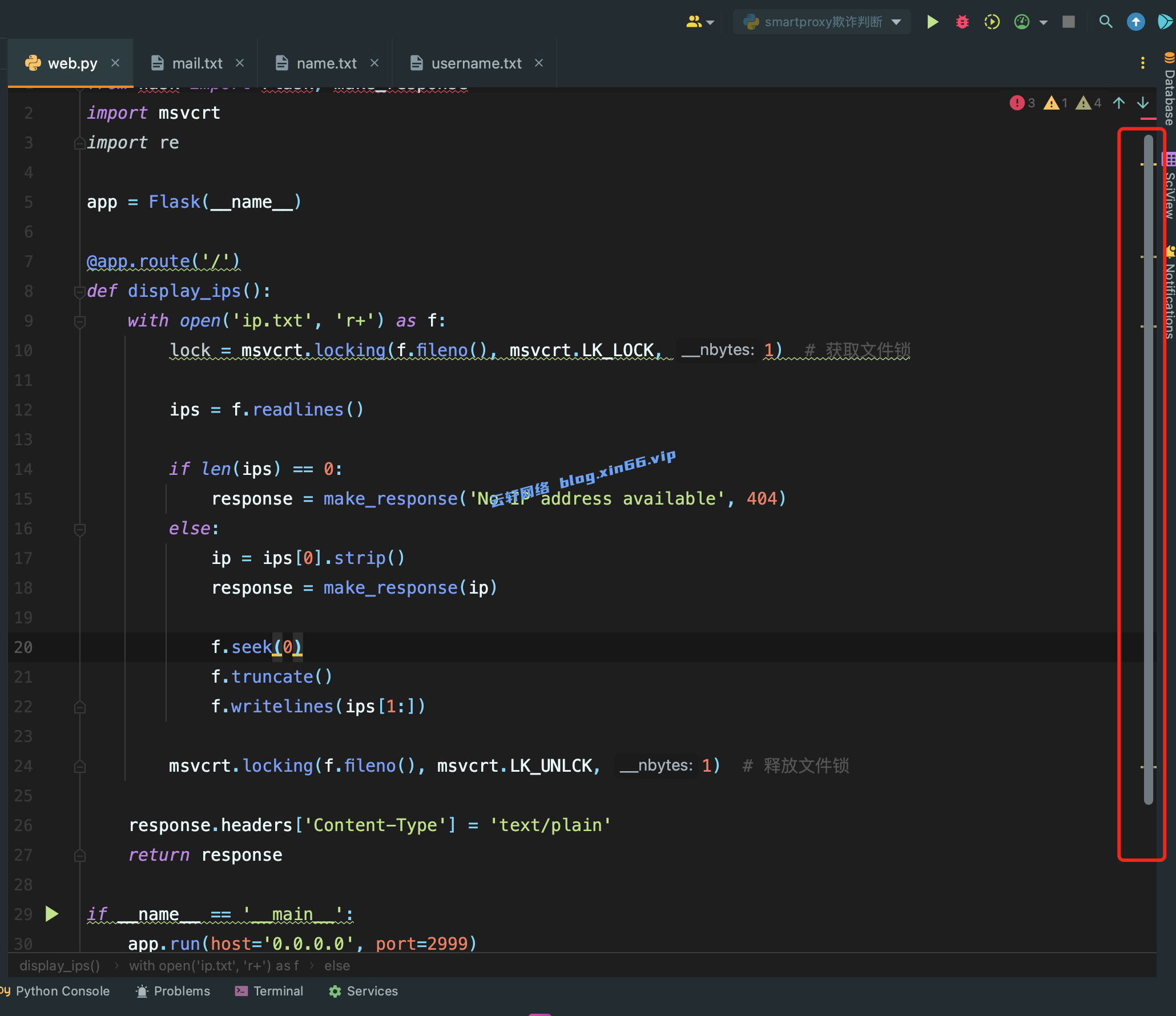The height and width of the screenshot is (1016, 1176).
Task: Click line number 20 in the gutter
Action: pyautogui.click(x=23, y=647)
